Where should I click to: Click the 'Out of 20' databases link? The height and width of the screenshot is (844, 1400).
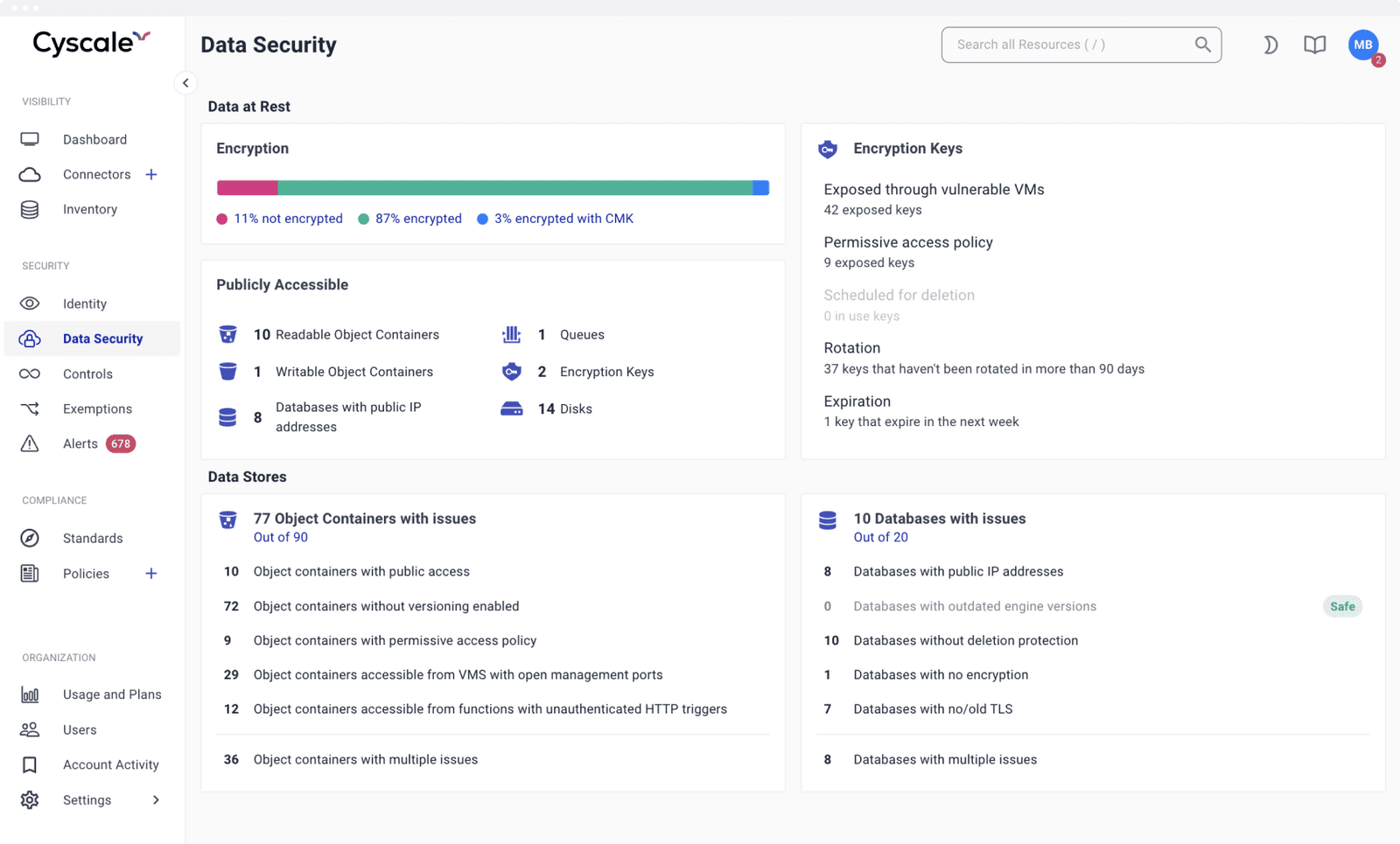click(880, 537)
